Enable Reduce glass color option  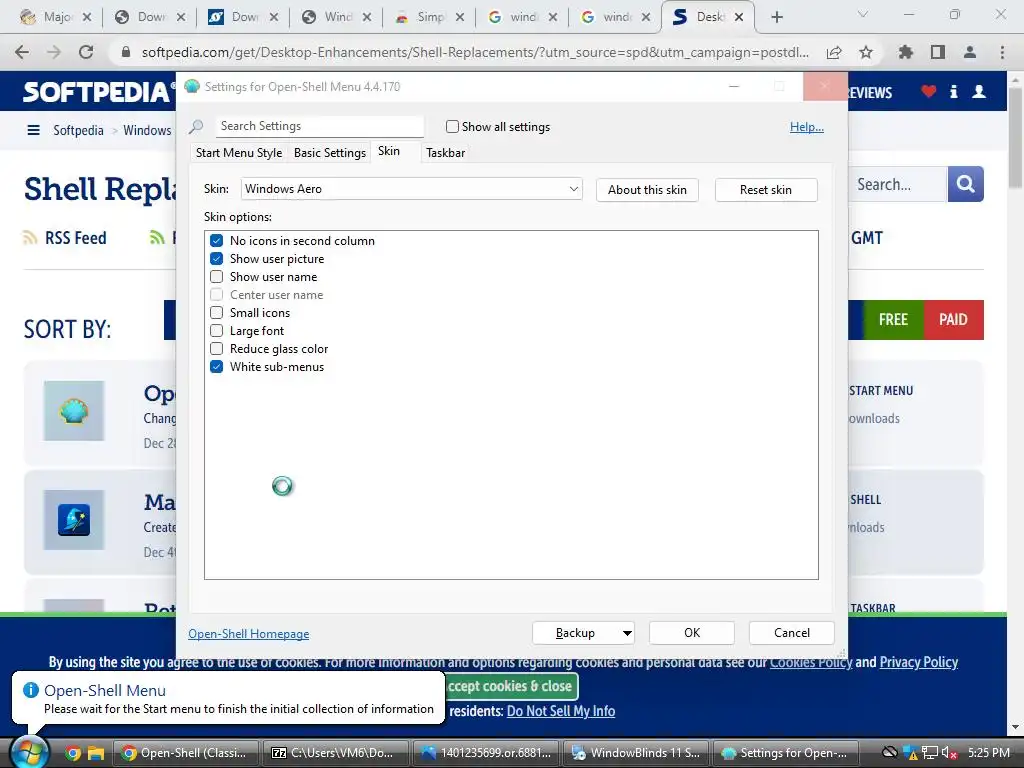(217, 349)
